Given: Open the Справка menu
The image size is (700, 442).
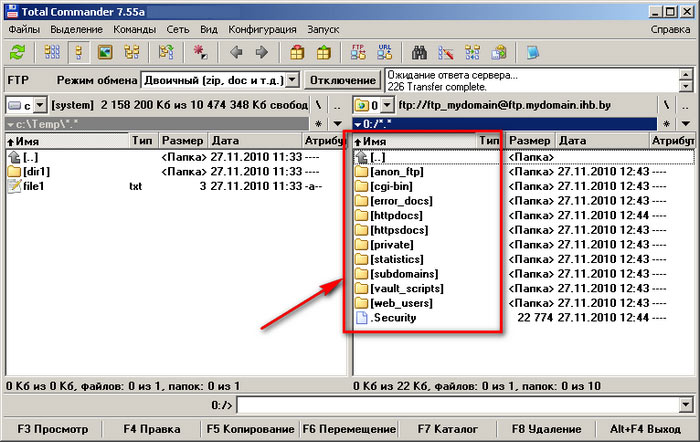Looking at the screenshot, I should [670, 29].
